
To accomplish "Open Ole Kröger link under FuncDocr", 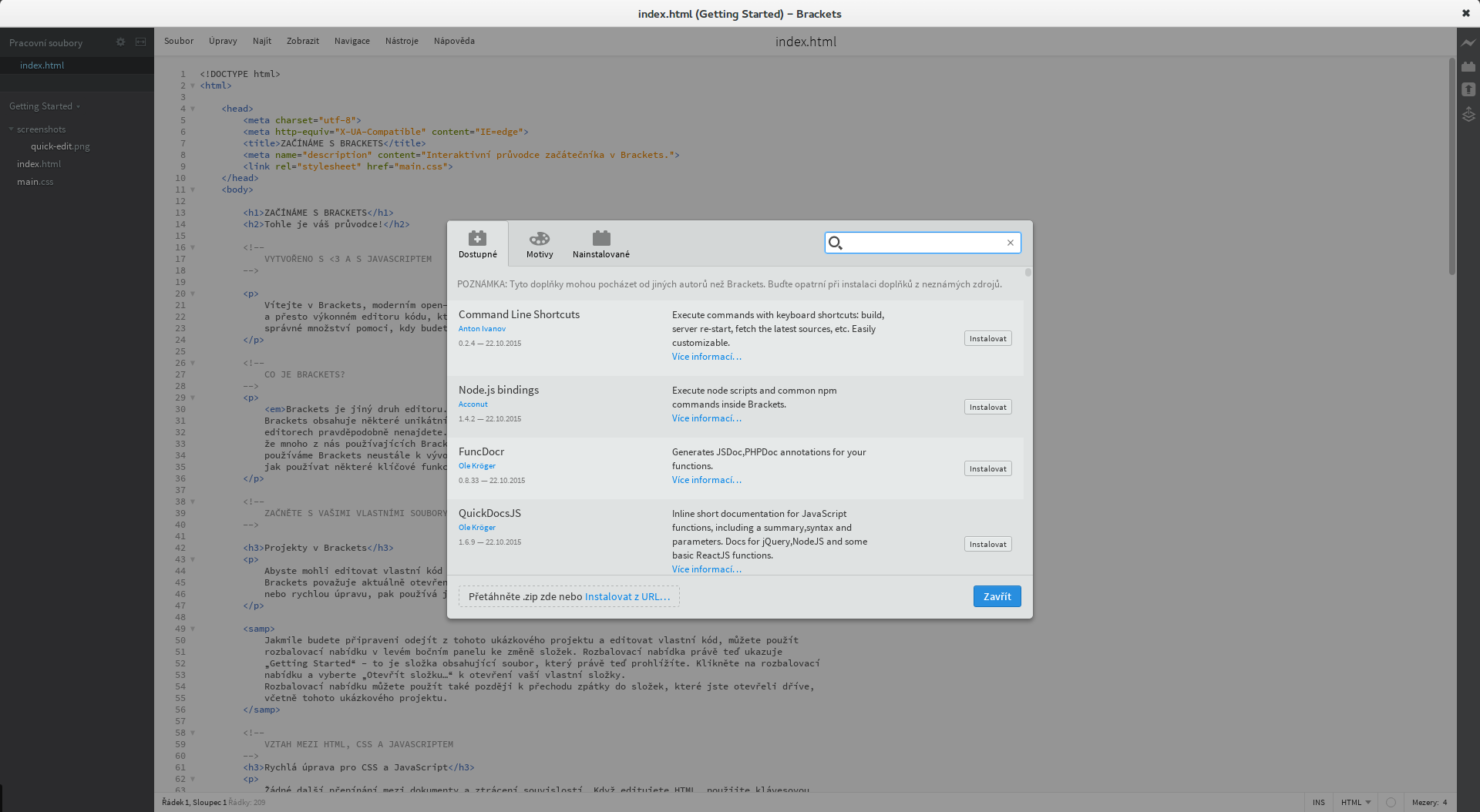I will click(476, 466).
